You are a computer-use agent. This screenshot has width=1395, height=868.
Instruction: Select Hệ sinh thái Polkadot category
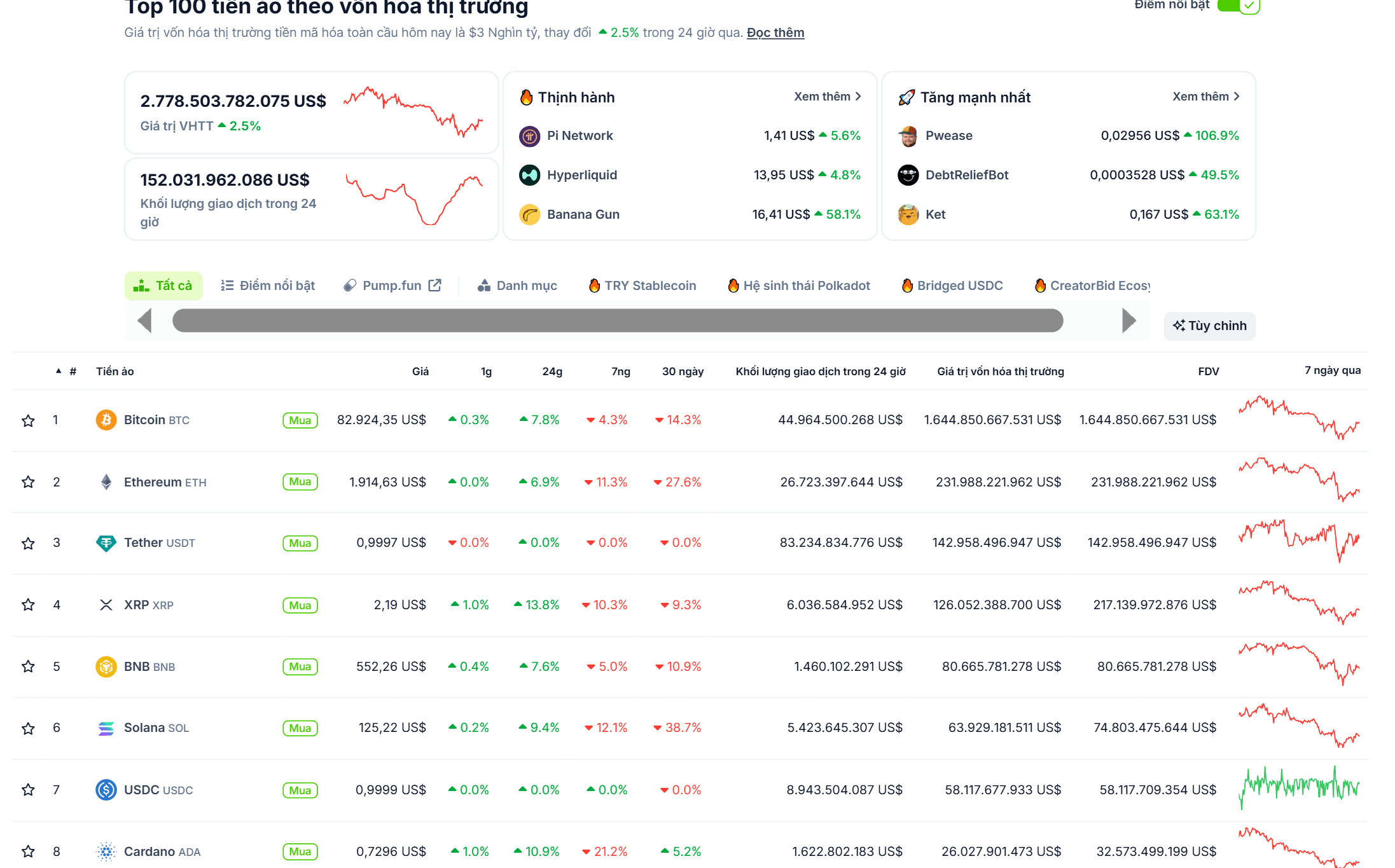coord(799,286)
